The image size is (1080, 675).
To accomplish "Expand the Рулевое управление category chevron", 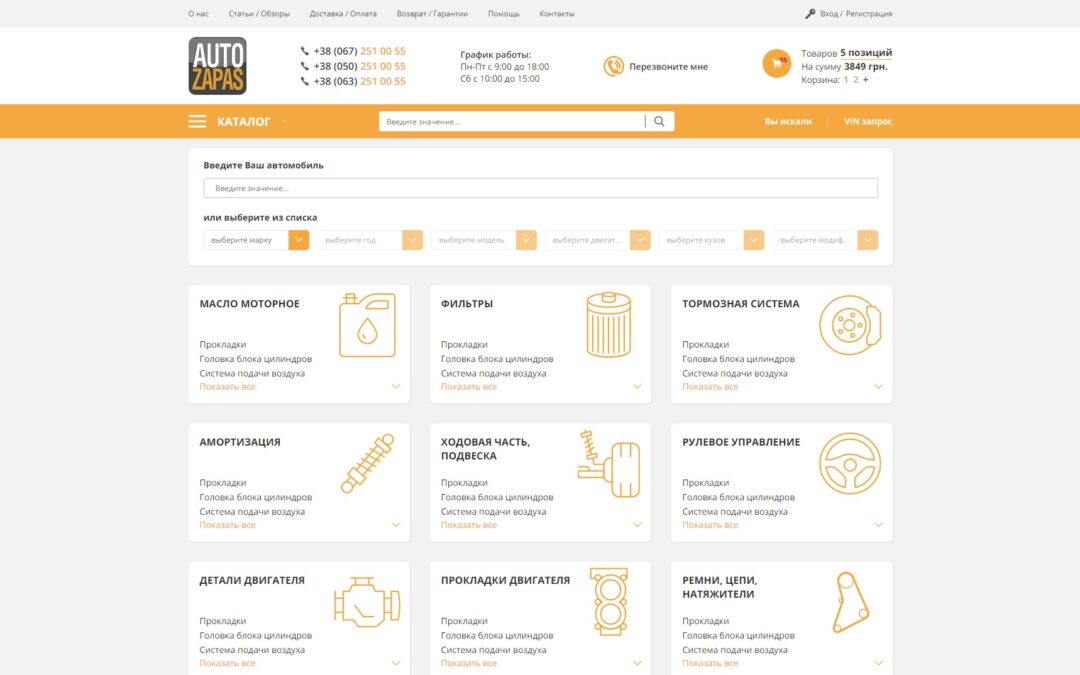I will (878, 525).
